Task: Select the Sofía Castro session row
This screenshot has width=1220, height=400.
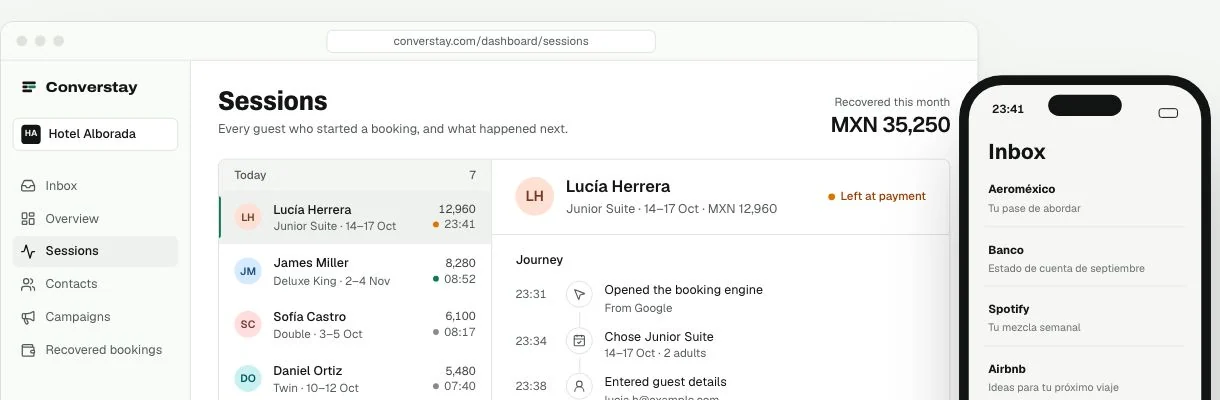Action: coord(355,324)
